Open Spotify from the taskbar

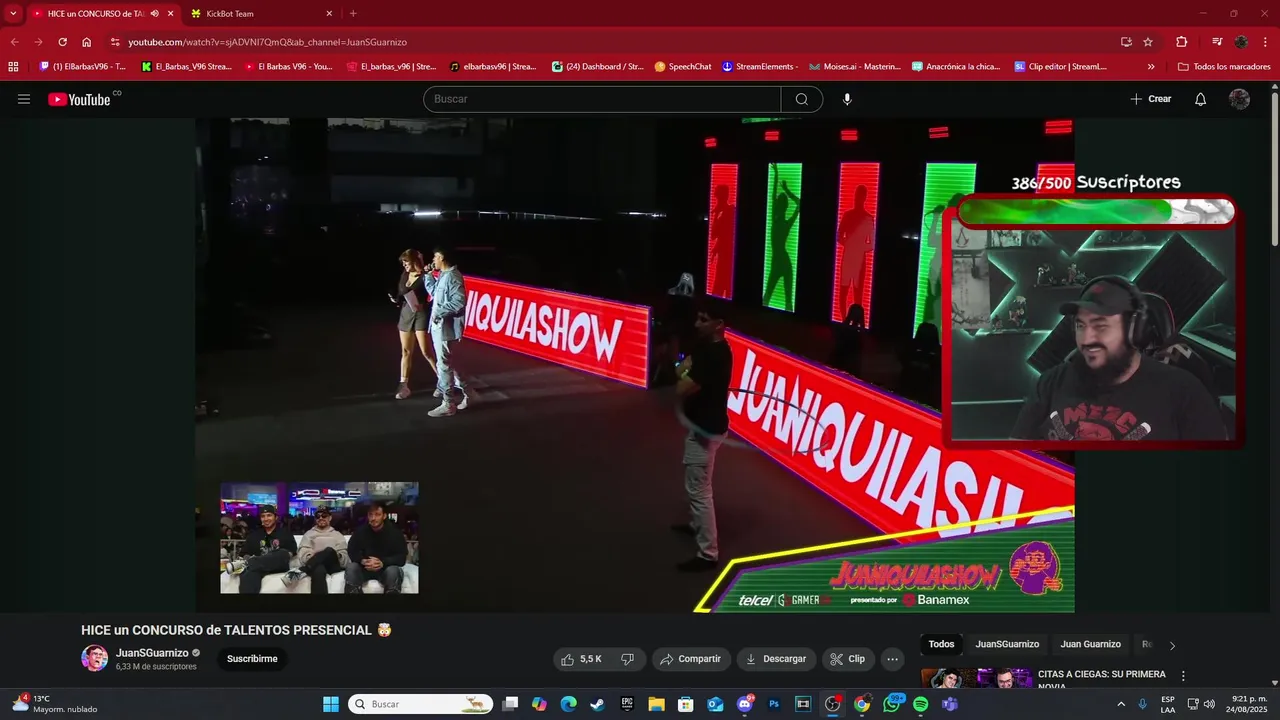pyautogui.click(x=920, y=704)
